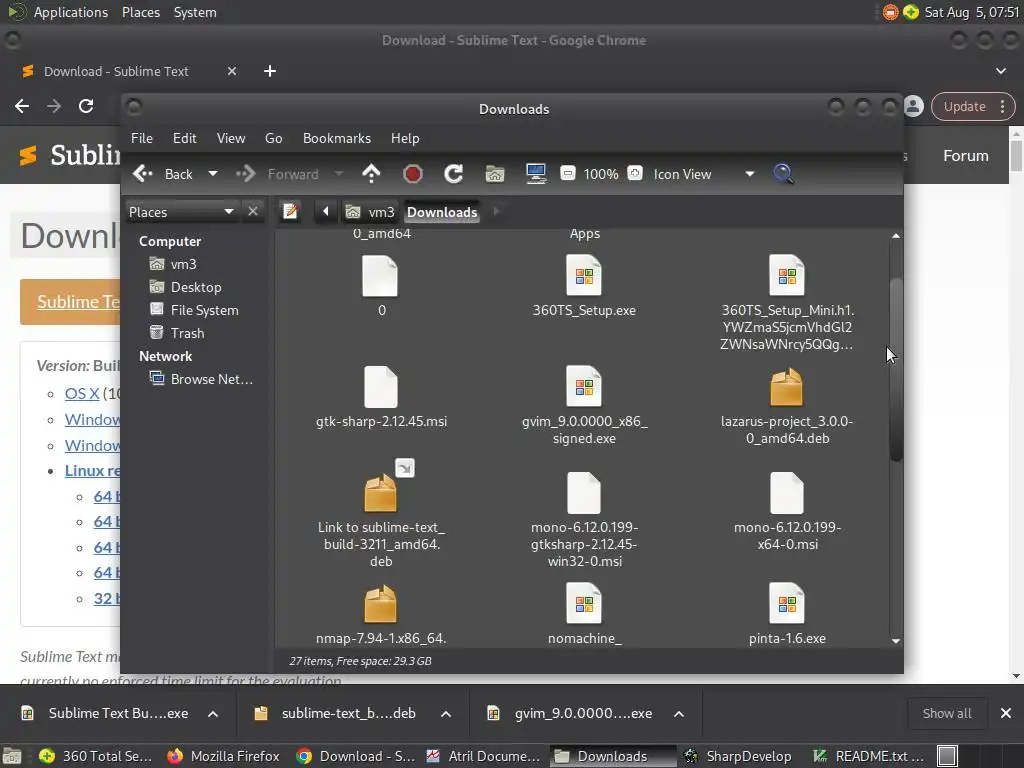Expand options for gvim exe download
Viewport: 1024px width, 768px height.
click(x=679, y=714)
